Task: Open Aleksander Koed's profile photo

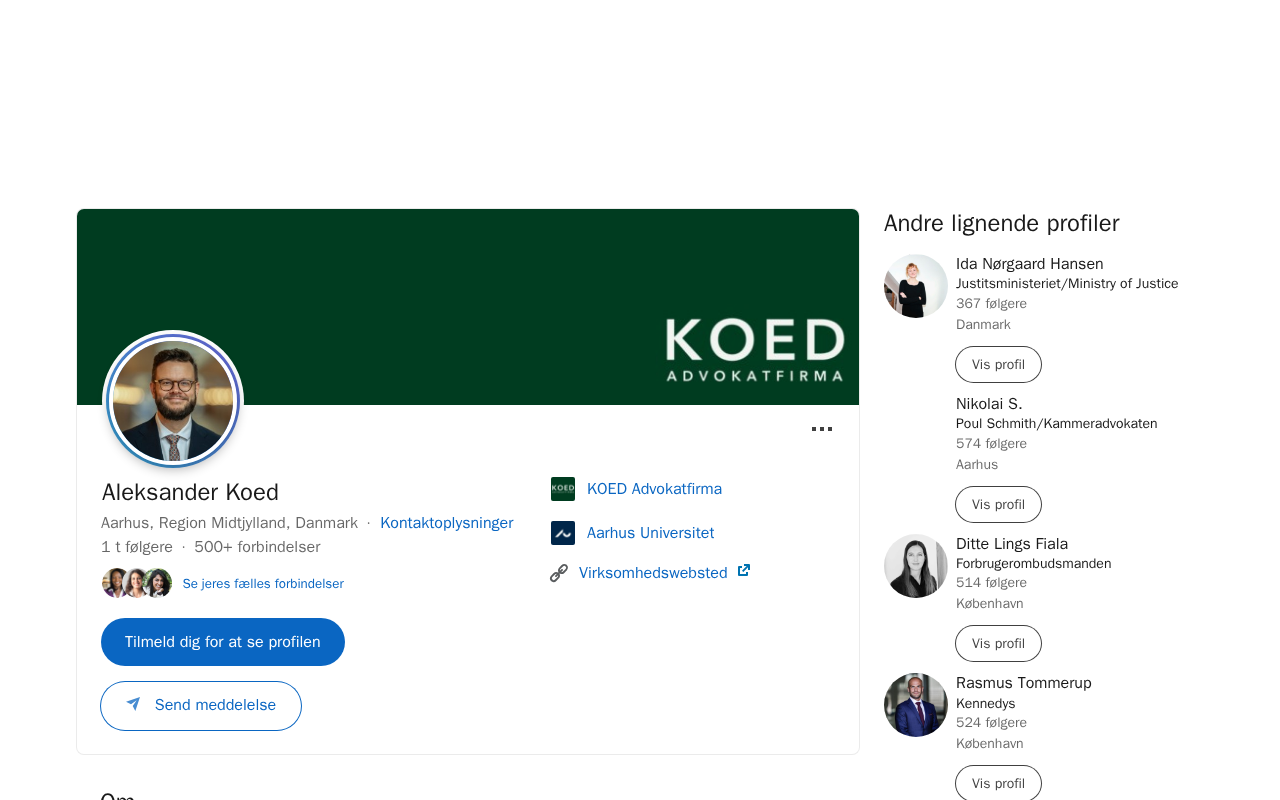Action: click(x=173, y=400)
